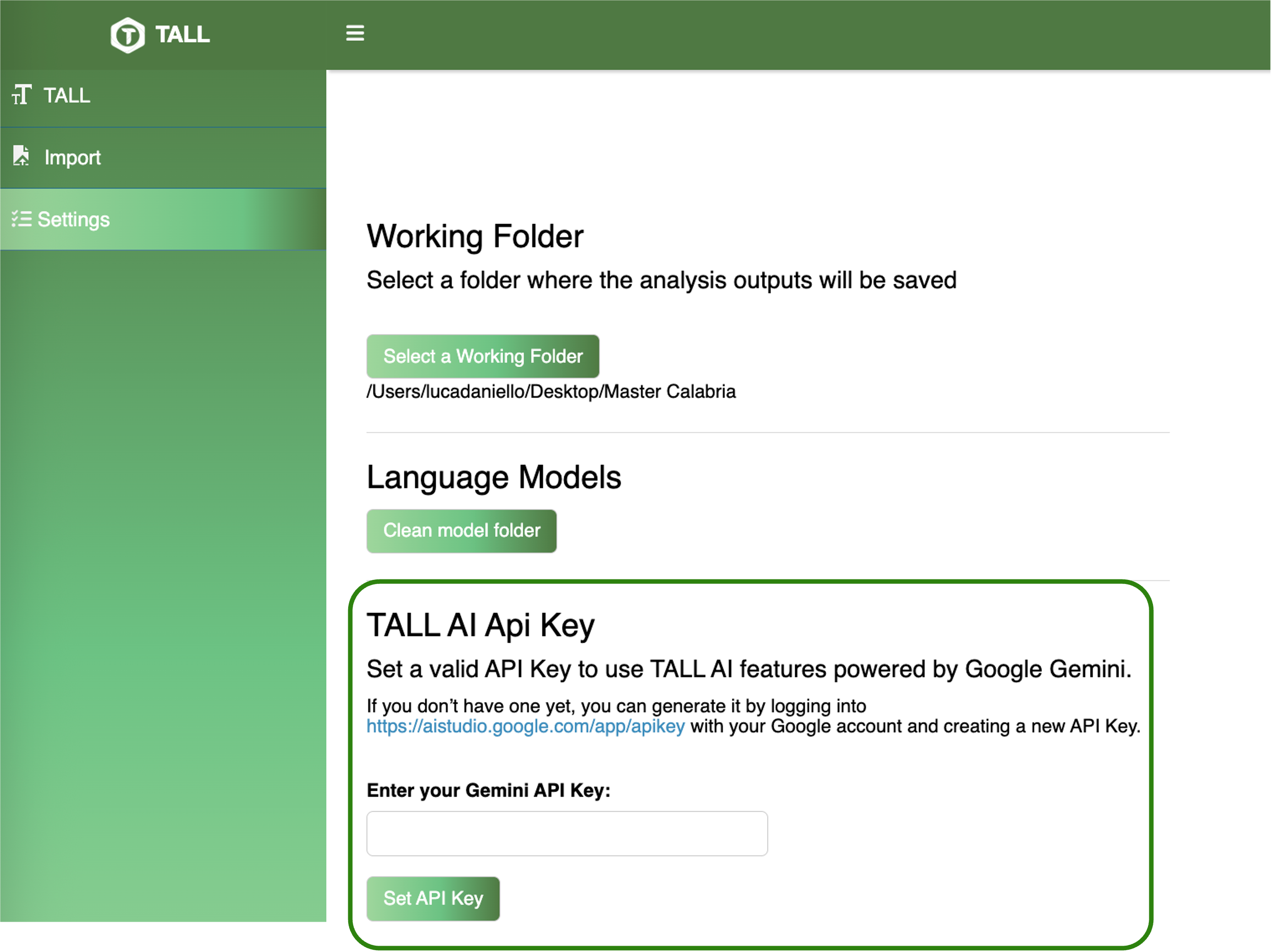Open the aistudio.google.com apikey link
The width and height of the screenshot is (1272, 952).
click(x=526, y=727)
